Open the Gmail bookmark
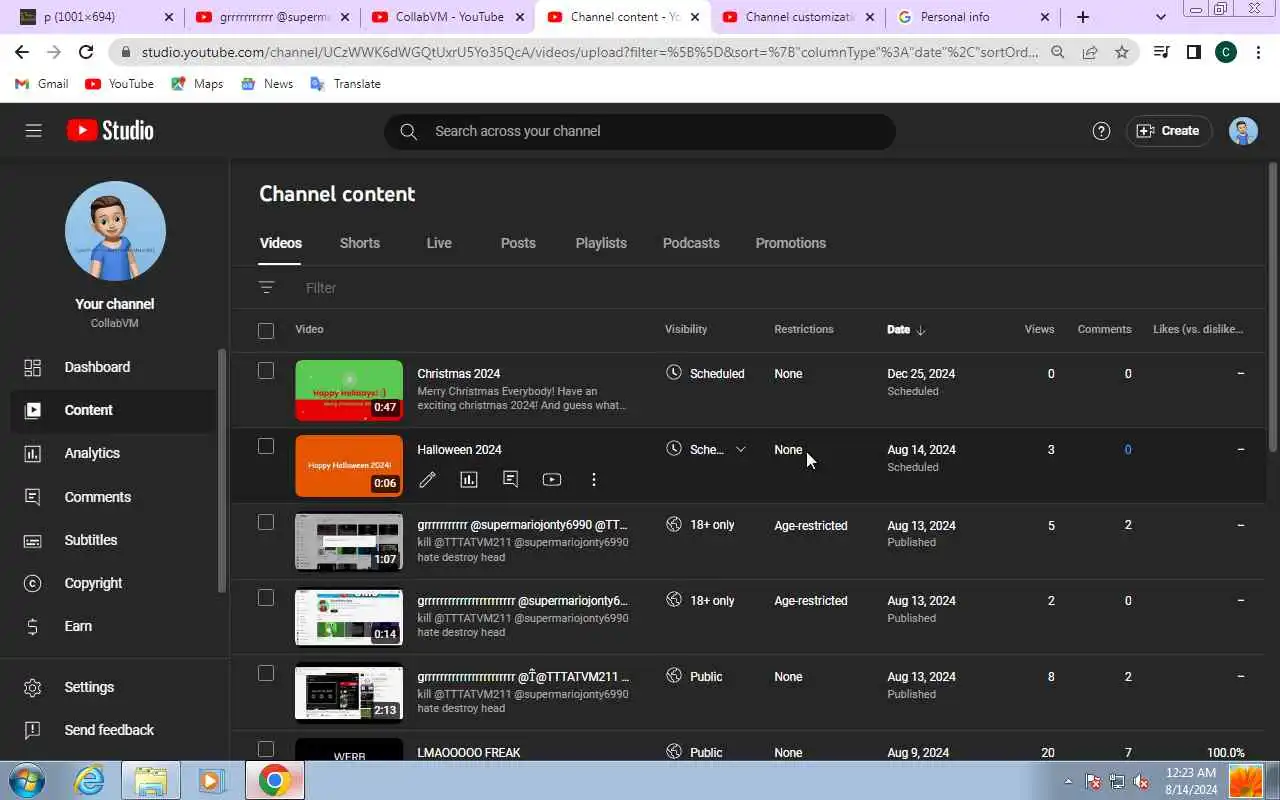1280x800 pixels. coord(42,84)
